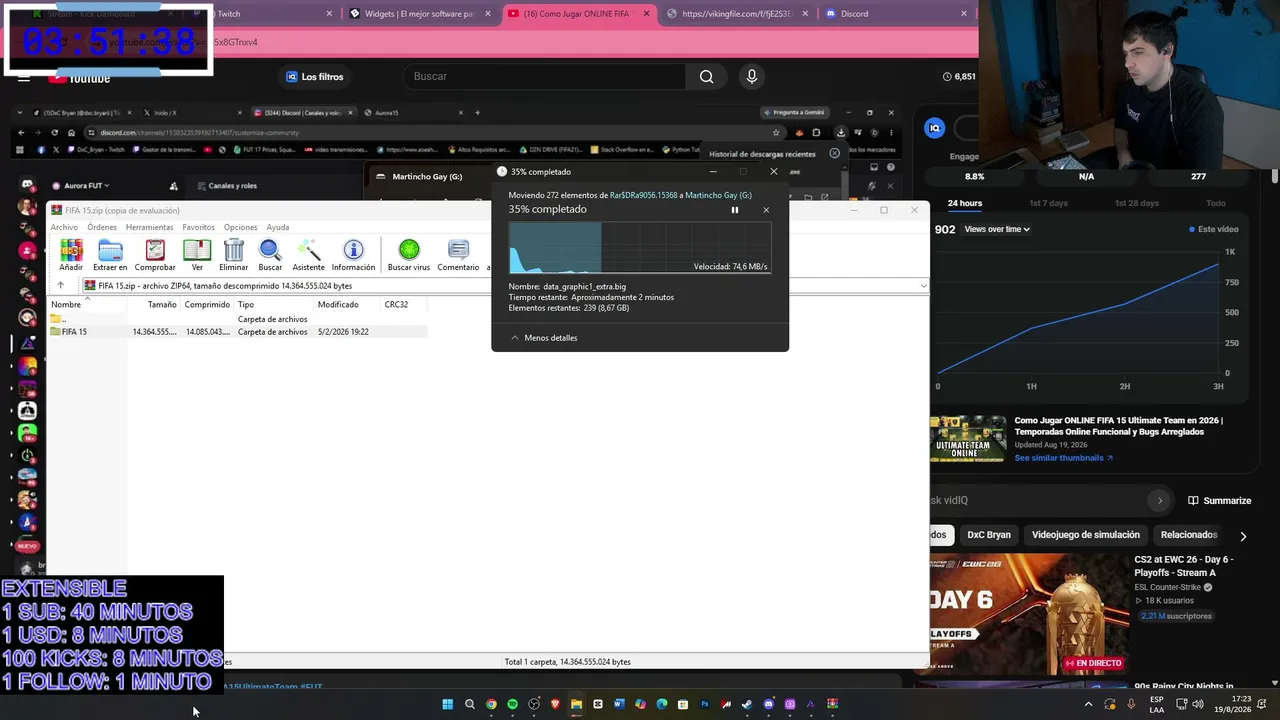Open the Ayuda menu in WinRAR
This screenshot has height=720, width=1280.
coord(278,227)
